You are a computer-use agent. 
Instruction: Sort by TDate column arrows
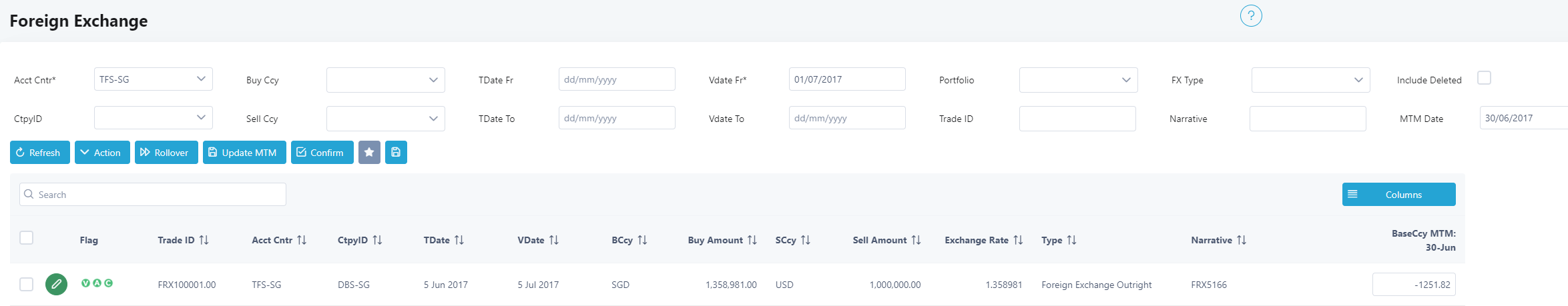point(459,240)
